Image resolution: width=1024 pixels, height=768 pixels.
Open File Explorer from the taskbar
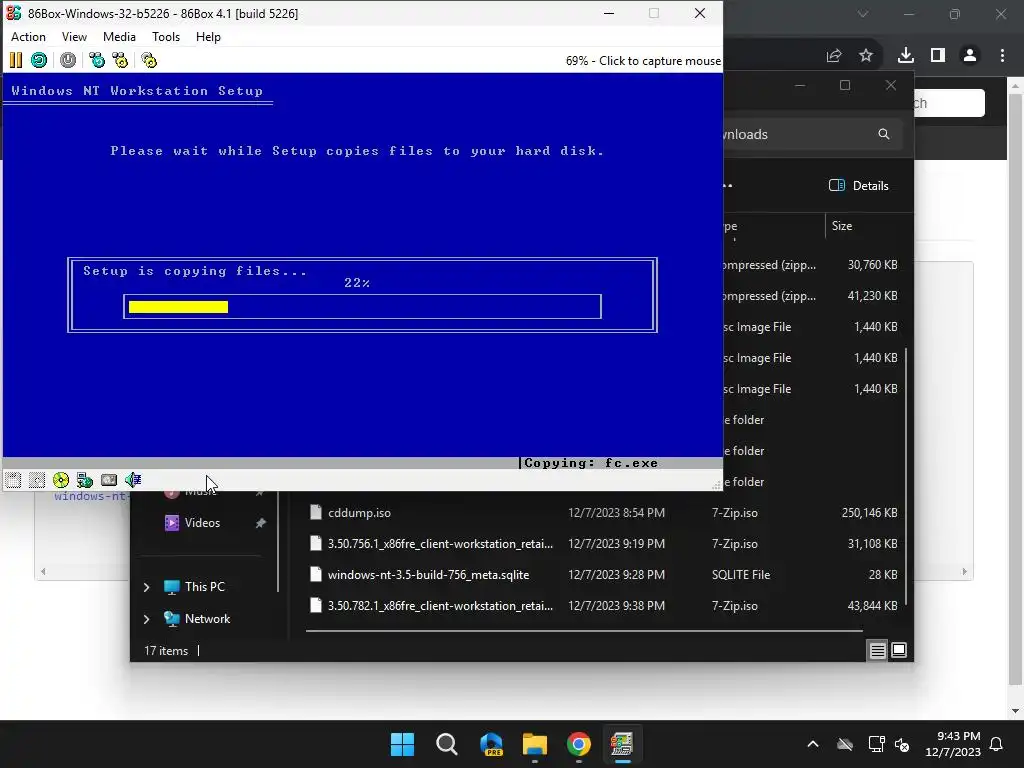tap(535, 744)
